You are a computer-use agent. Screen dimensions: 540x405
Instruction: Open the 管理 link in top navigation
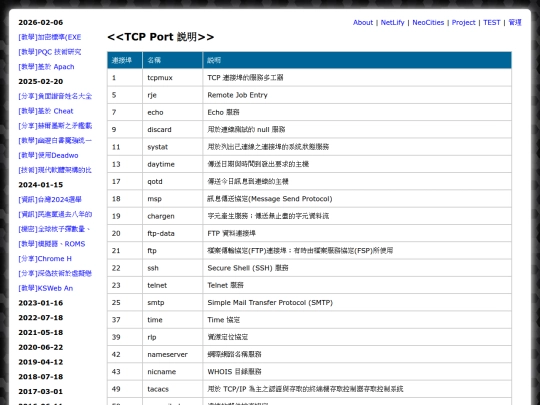click(515, 22)
